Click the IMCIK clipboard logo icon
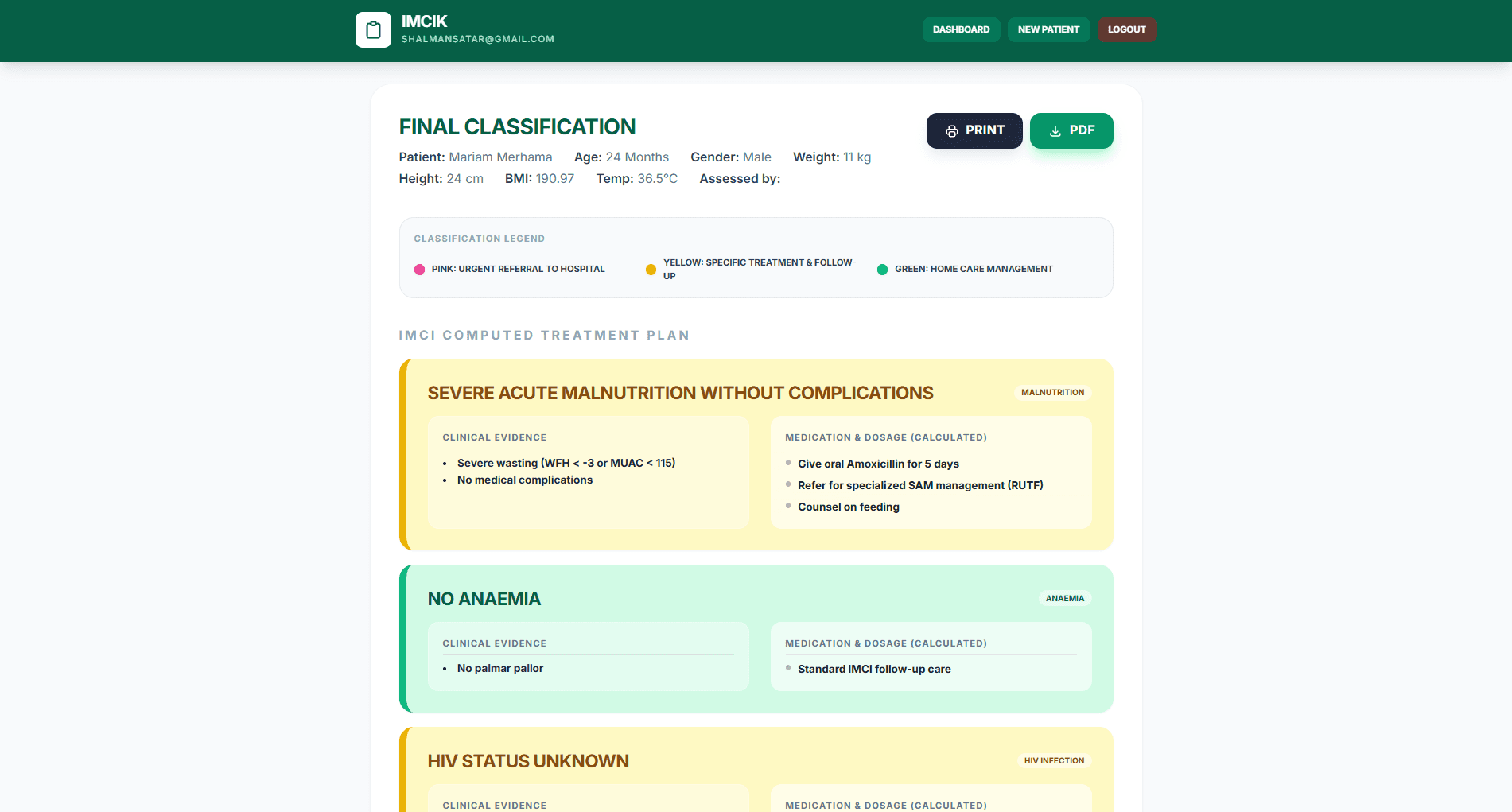The width and height of the screenshot is (1512, 812). [373, 30]
